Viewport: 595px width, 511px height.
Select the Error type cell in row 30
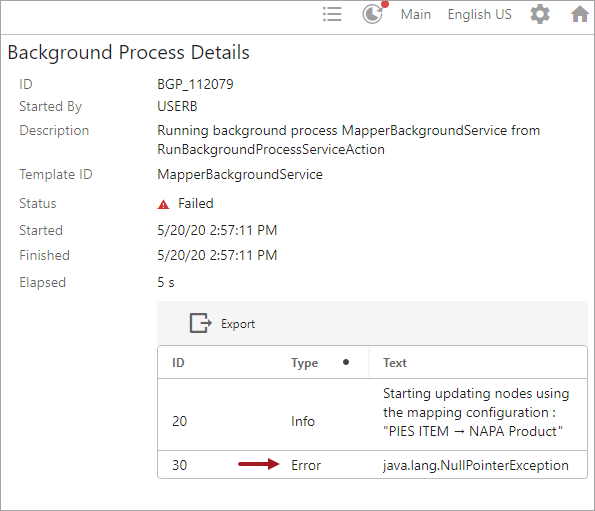tap(306, 465)
